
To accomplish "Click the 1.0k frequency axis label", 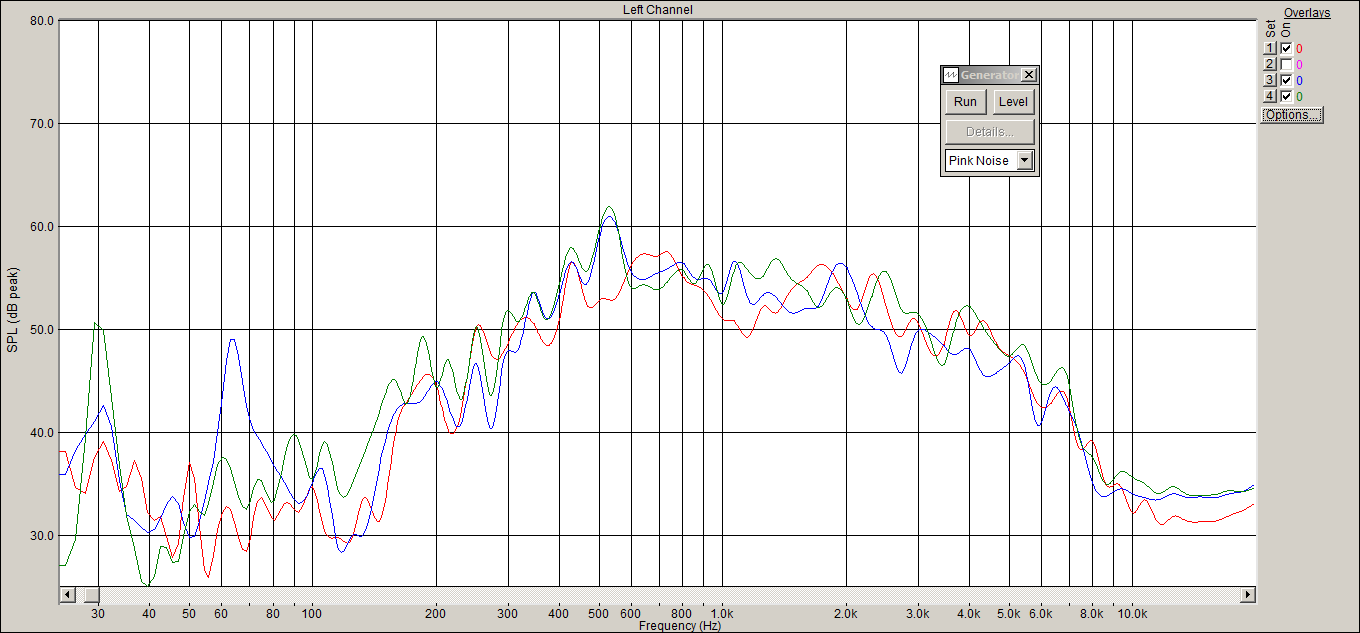I will tap(722, 612).
